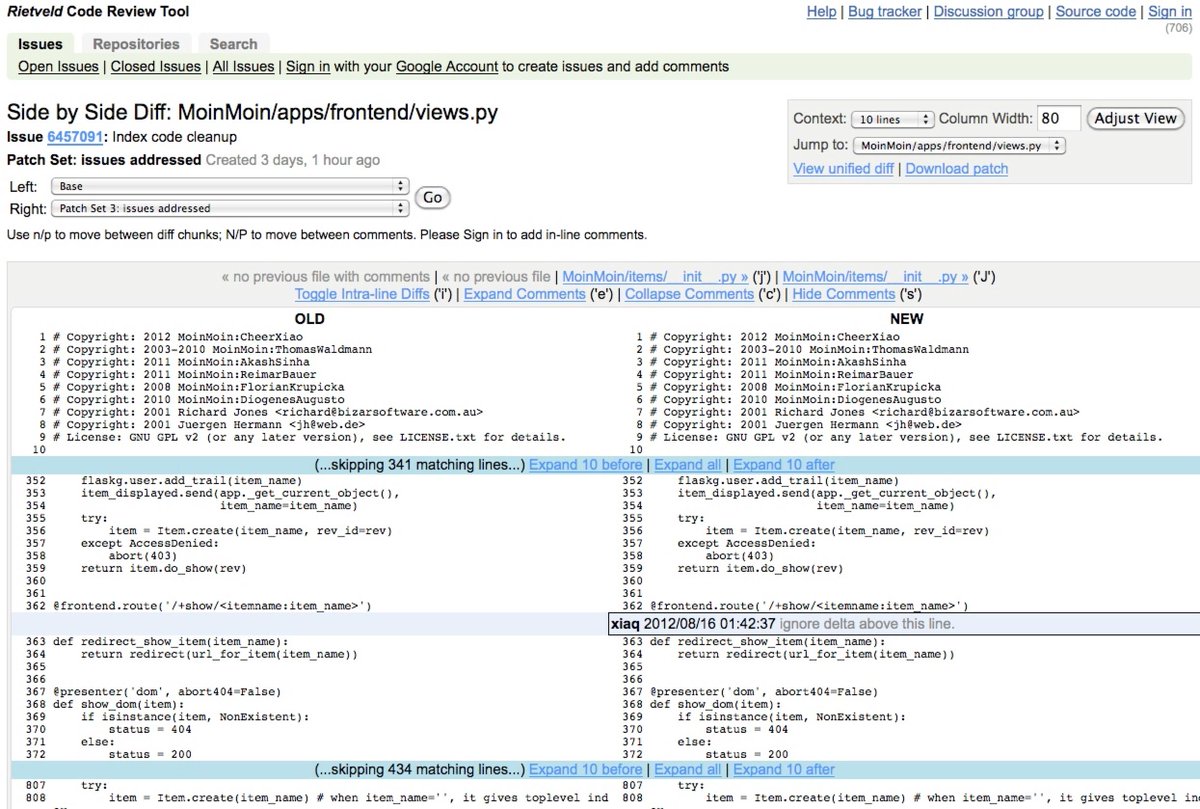Expand all in the 341 skipped lines bar
Image resolution: width=1200 pixels, height=809 pixels.
click(x=687, y=465)
